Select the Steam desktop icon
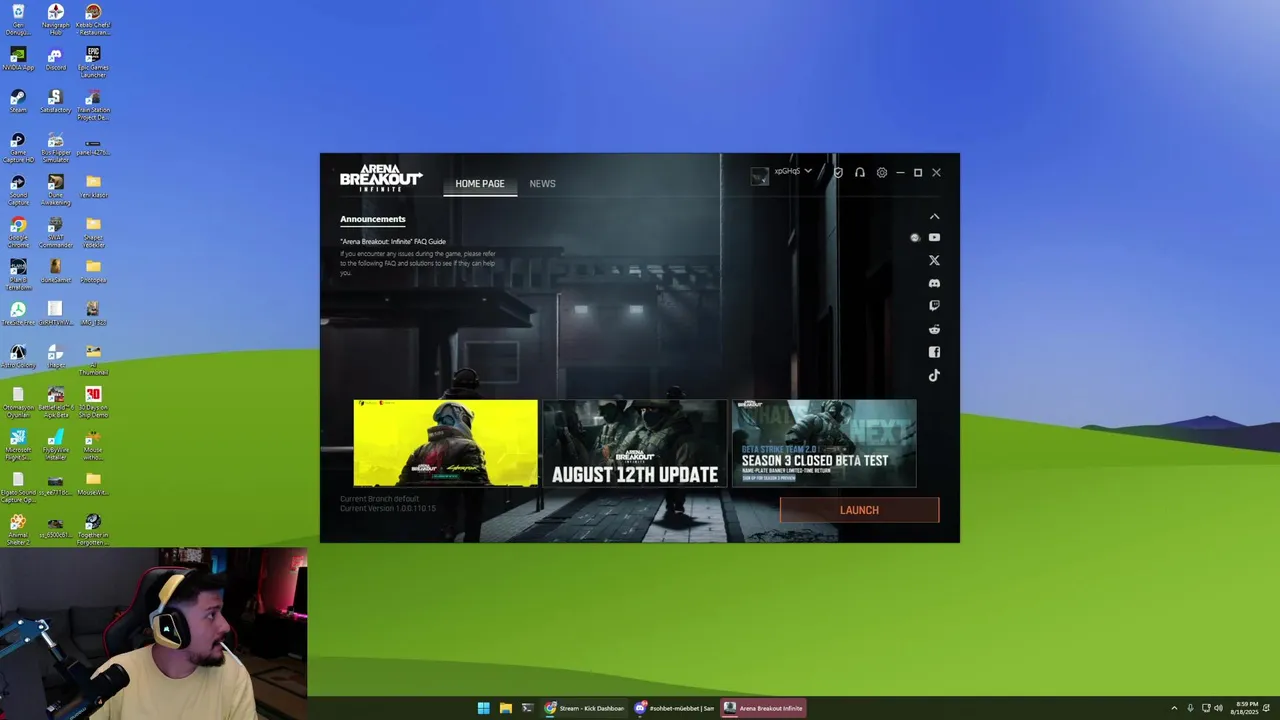The height and width of the screenshot is (720, 1280). [x=18, y=101]
